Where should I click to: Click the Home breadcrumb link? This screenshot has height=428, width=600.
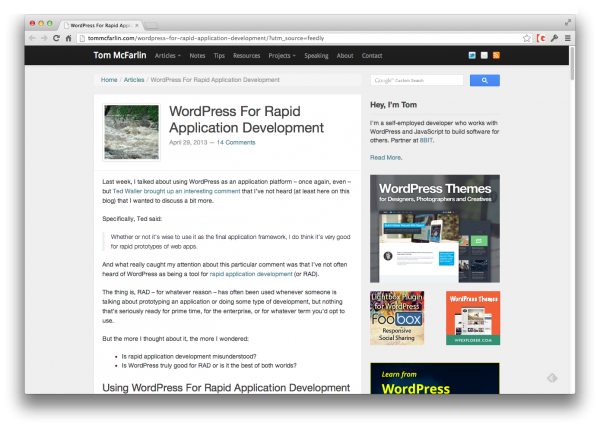pyautogui.click(x=109, y=80)
